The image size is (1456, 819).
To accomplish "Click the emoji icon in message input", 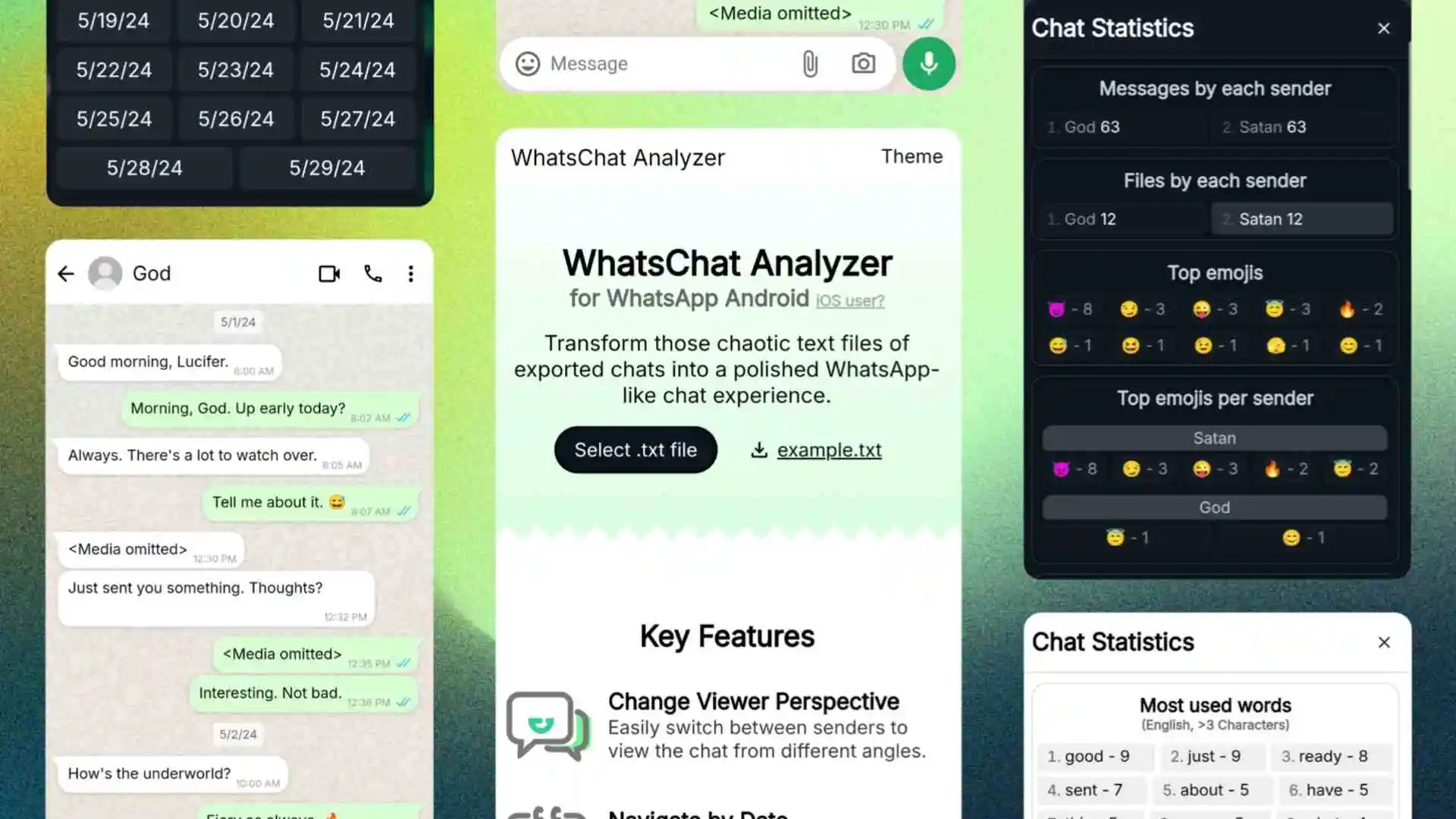I will coord(527,63).
